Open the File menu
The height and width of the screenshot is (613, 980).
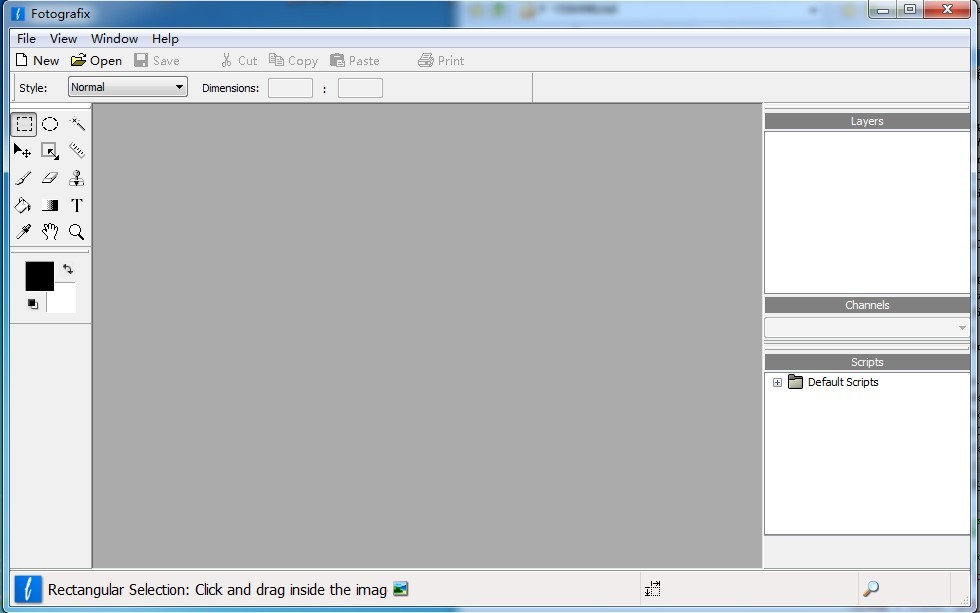click(x=26, y=39)
